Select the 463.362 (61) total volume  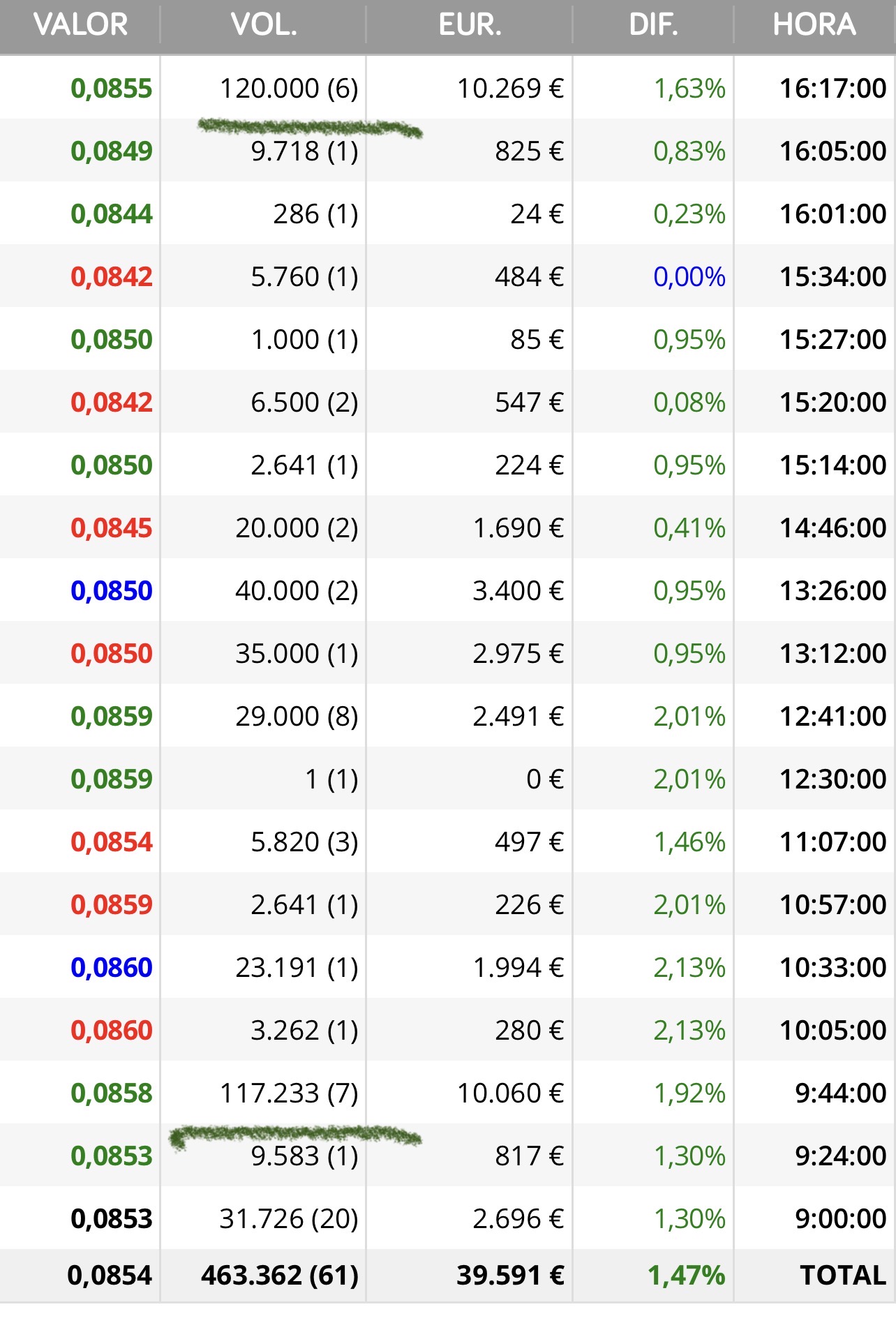(x=280, y=1276)
